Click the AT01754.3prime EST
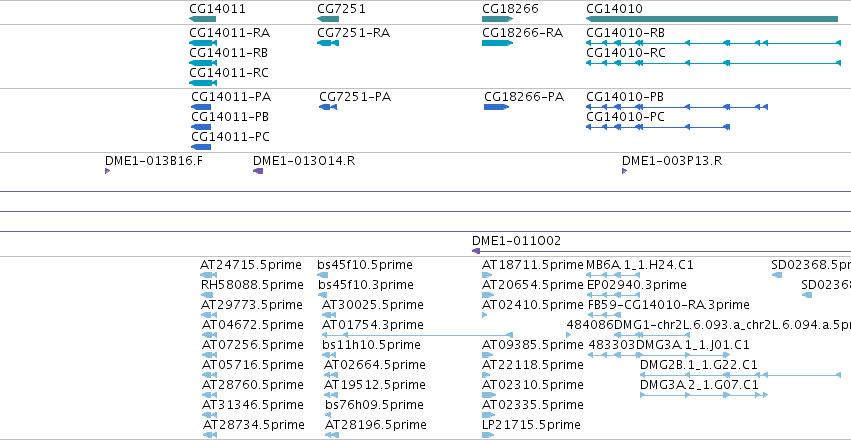 pos(417,335)
